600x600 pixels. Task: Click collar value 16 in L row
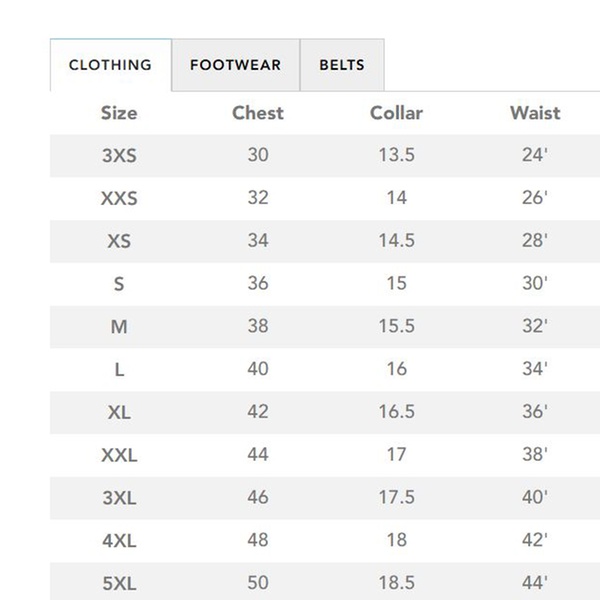(x=396, y=369)
